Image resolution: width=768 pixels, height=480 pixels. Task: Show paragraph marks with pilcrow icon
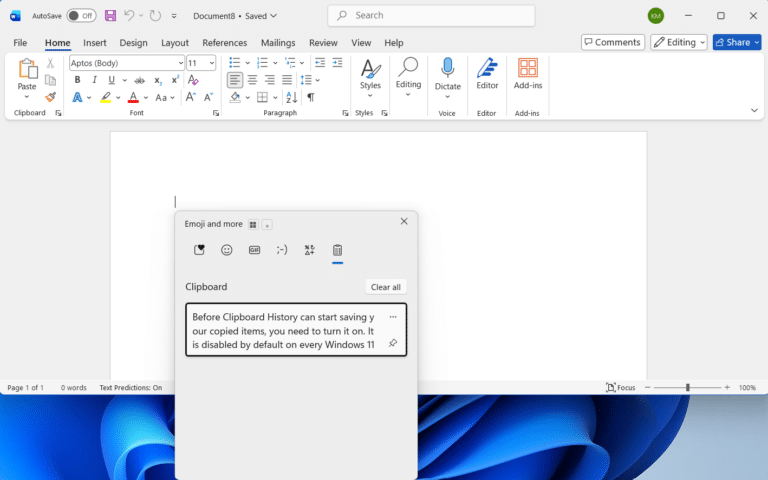point(311,97)
